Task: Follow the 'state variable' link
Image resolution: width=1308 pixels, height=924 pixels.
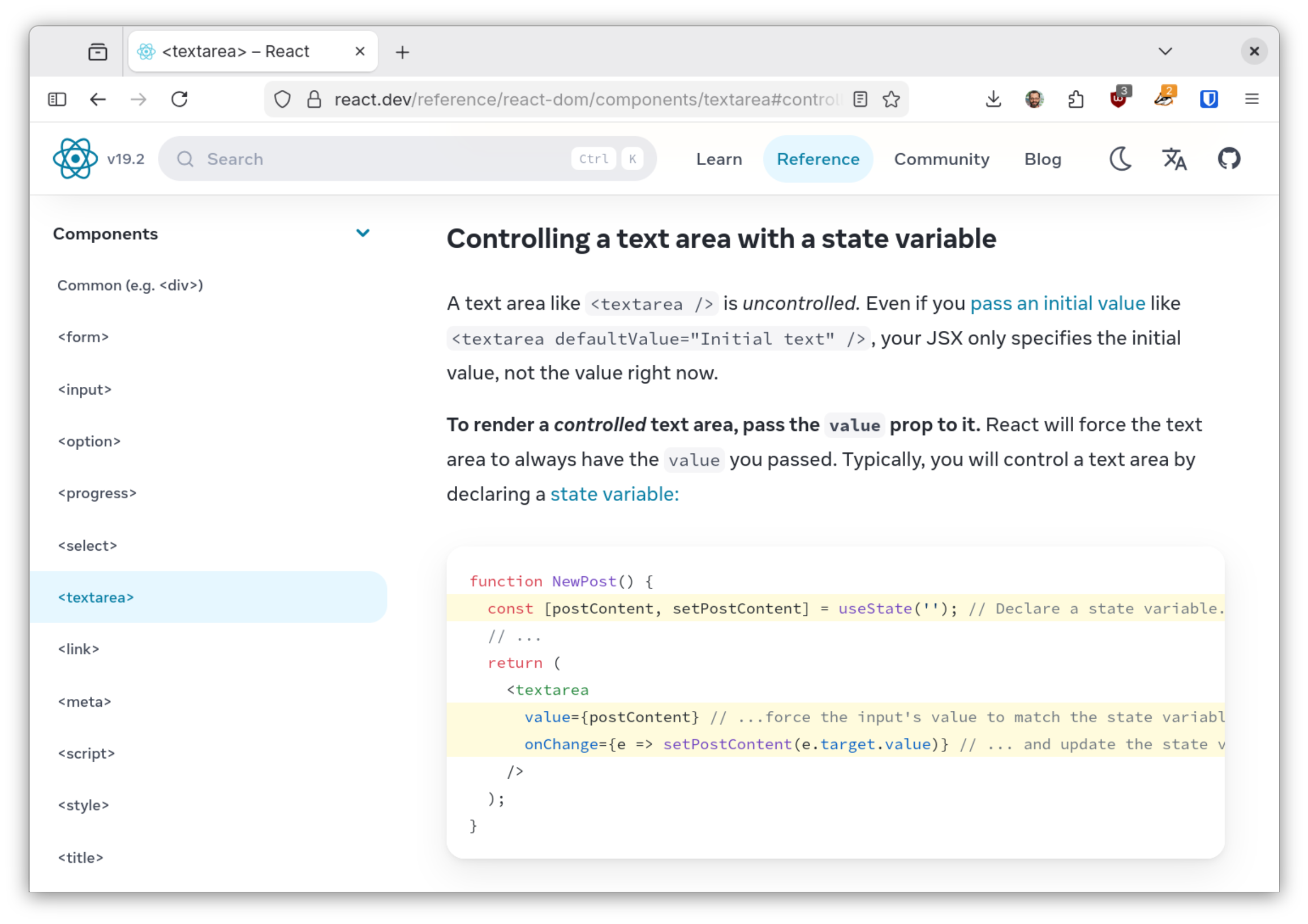Action: [x=614, y=494]
